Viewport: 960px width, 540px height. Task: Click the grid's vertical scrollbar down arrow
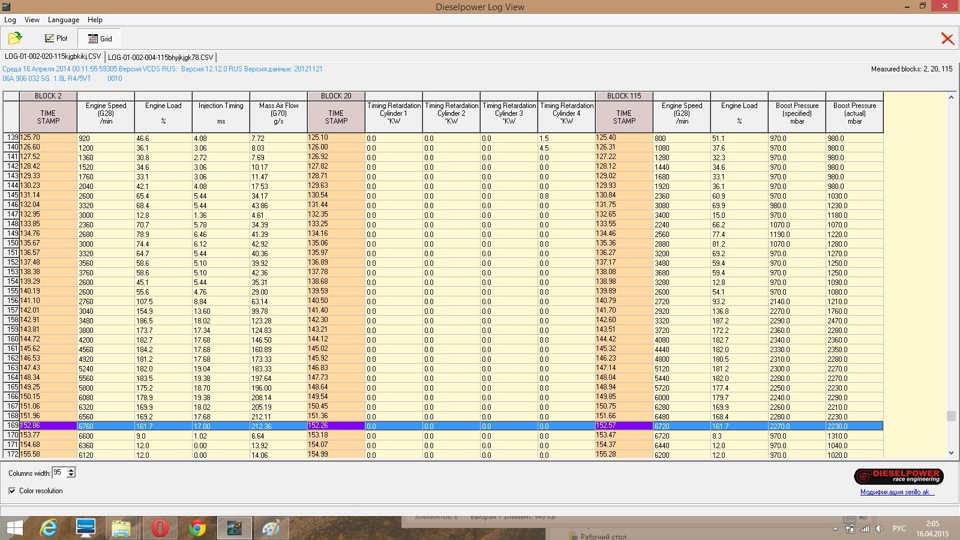point(951,454)
